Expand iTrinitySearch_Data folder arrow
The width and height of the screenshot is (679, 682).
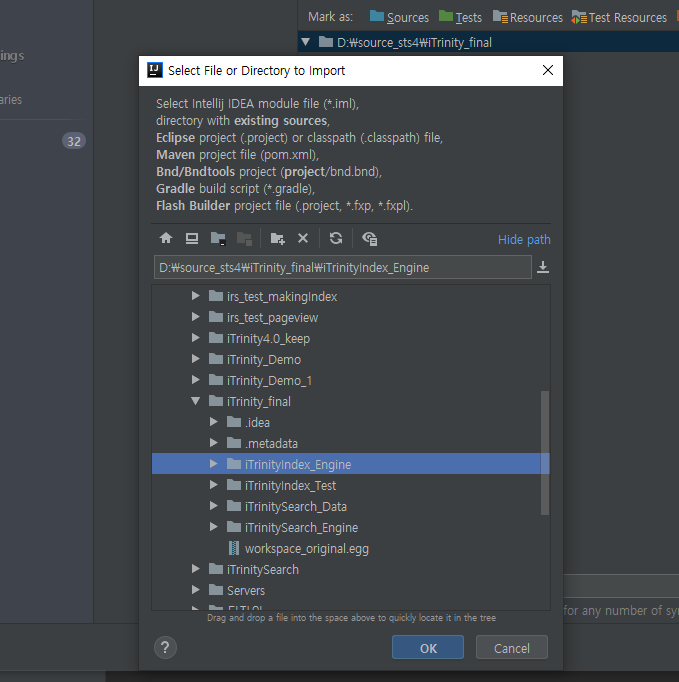(x=214, y=506)
